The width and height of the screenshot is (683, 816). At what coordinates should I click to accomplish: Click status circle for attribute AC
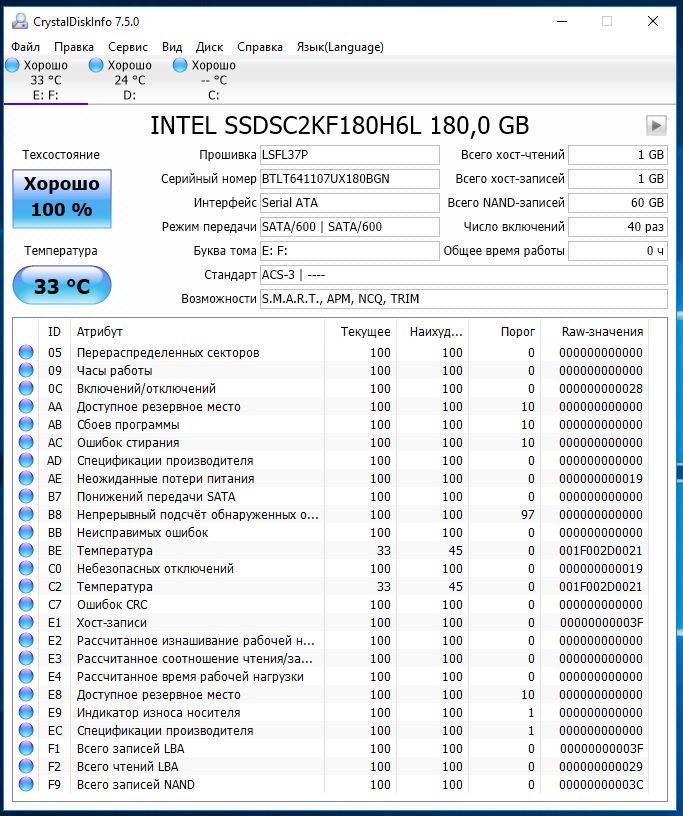point(26,442)
